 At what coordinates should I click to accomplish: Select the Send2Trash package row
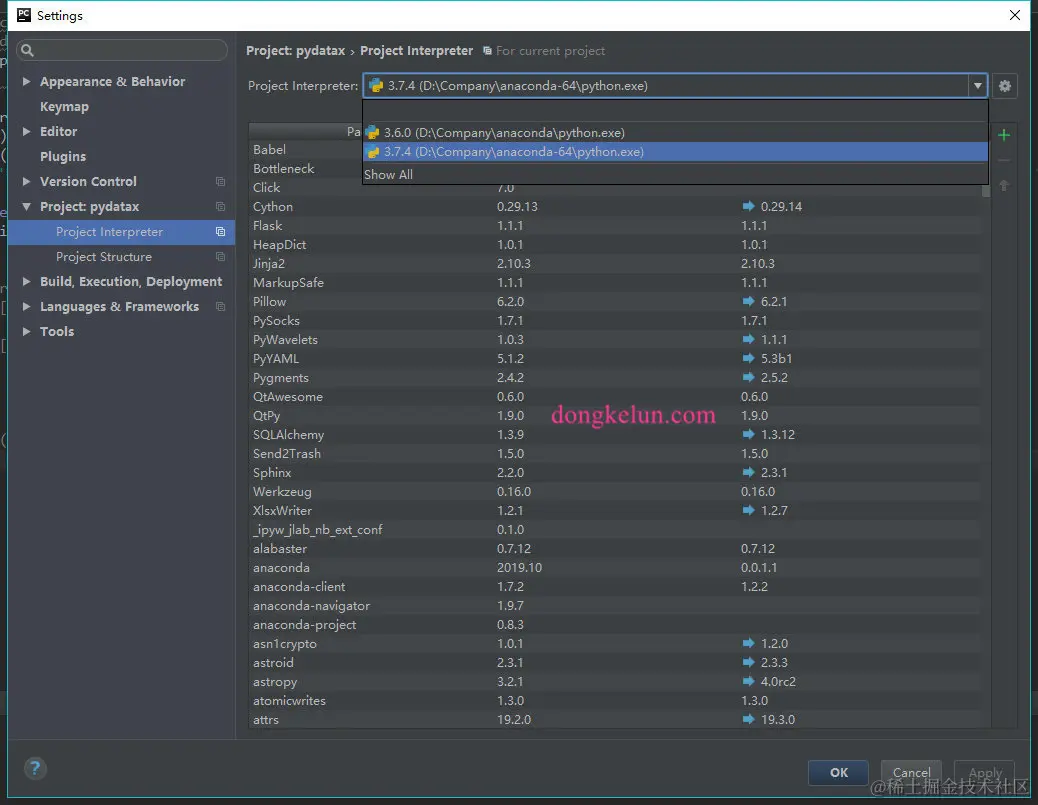tap(616, 453)
